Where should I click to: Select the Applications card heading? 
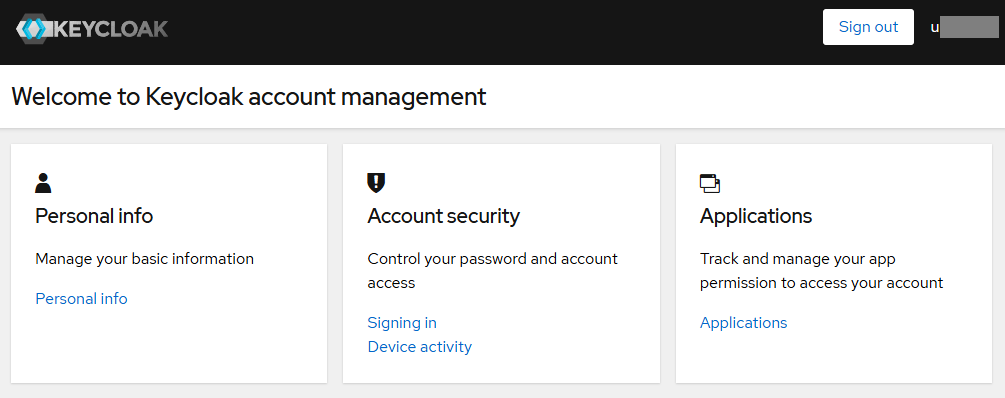(756, 216)
